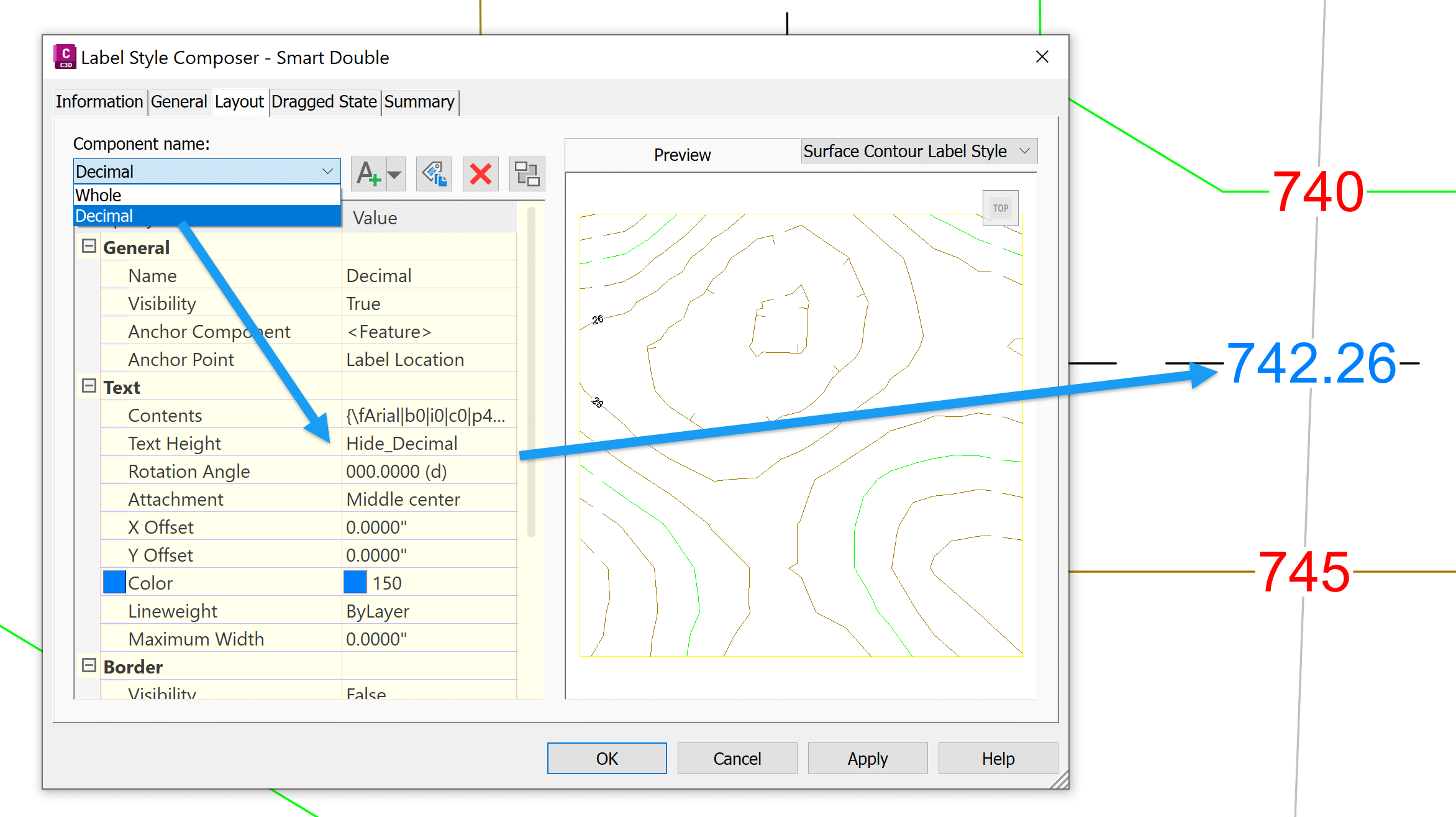This screenshot has width=1456, height=817.
Task: Click the Apply button
Action: pos(867,758)
